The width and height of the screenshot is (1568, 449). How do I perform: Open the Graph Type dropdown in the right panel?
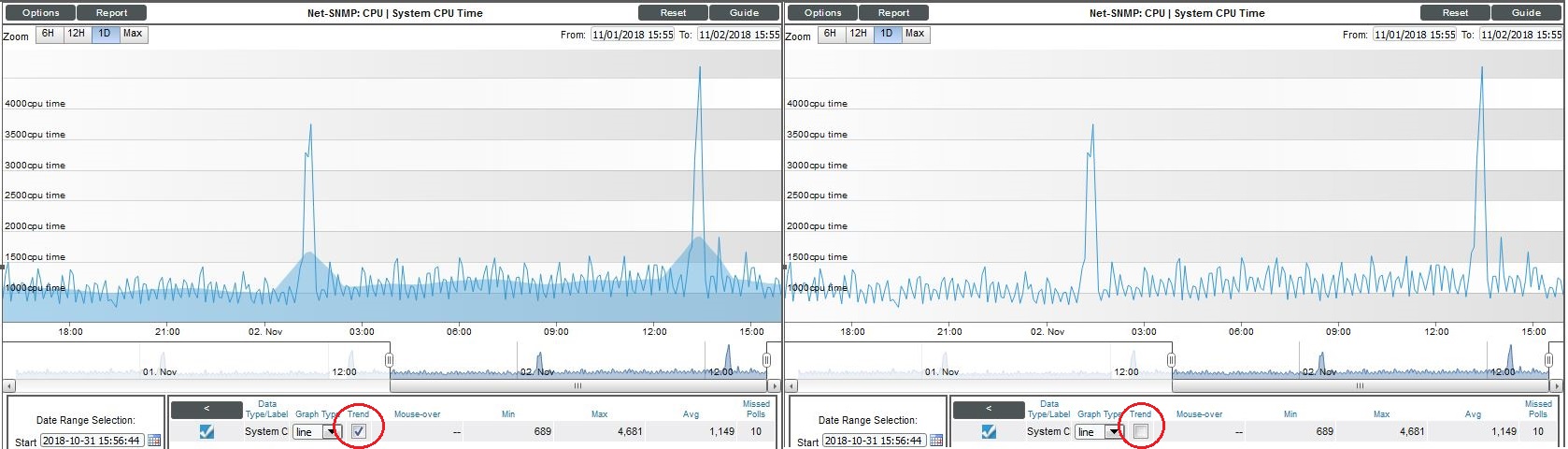click(x=1113, y=432)
